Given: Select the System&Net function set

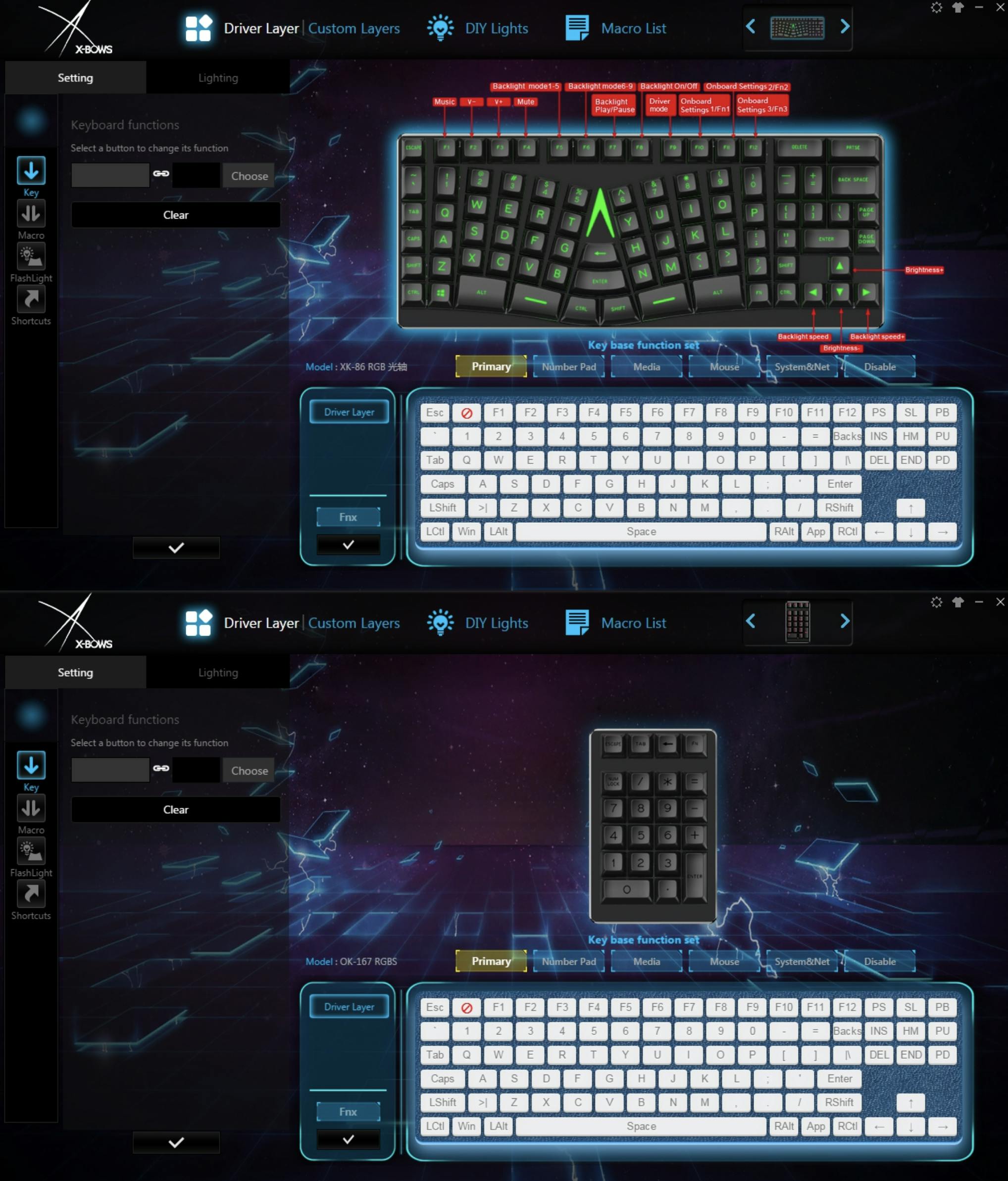Looking at the screenshot, I should pos(799,366).
